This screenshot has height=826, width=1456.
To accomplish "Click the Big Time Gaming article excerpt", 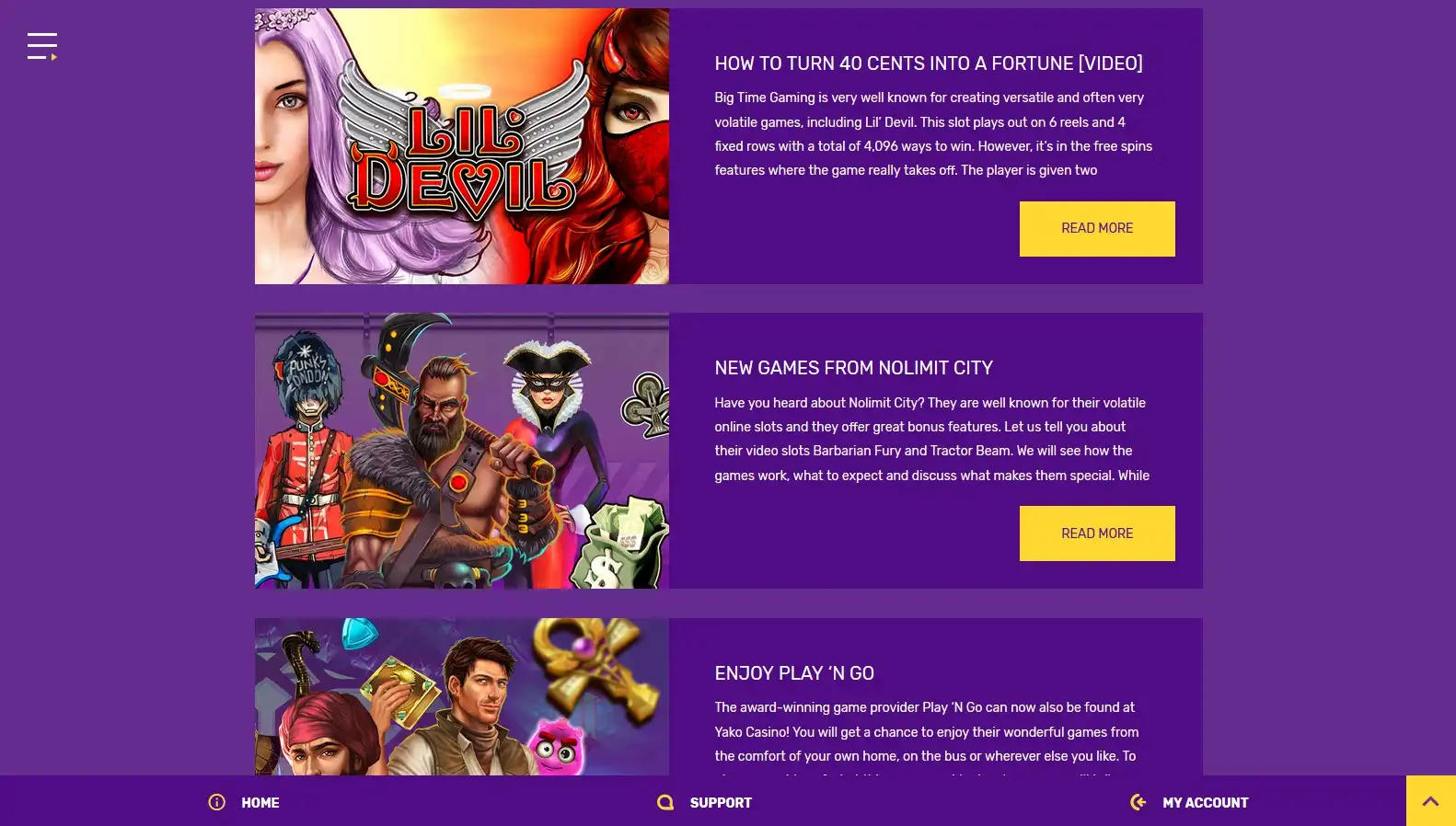I will click(x=933, y=133).
